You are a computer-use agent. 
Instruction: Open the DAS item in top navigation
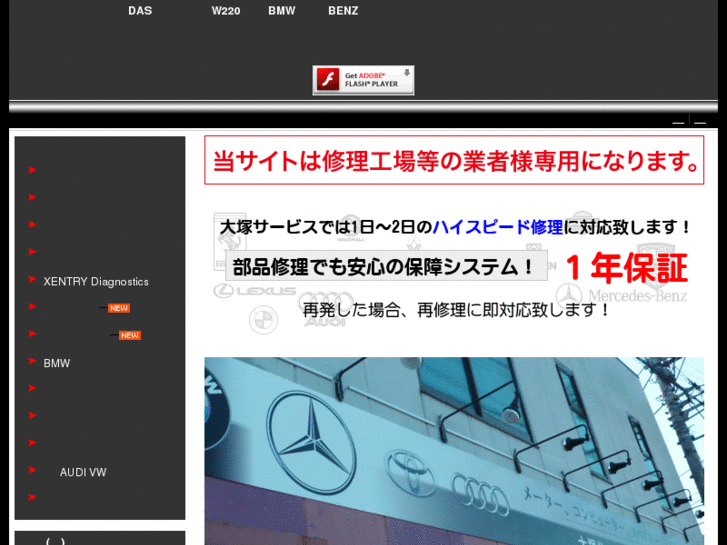140,11
